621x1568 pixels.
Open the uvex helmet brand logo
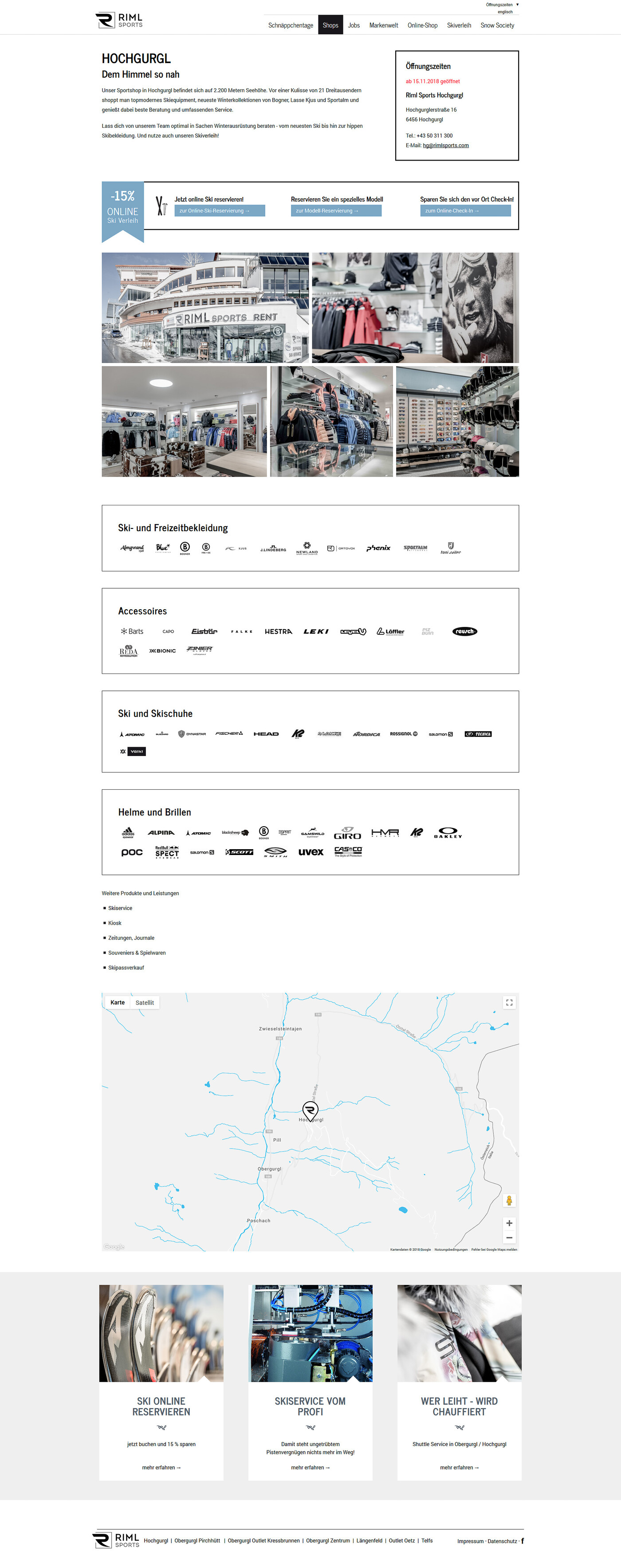click(310, 852)
